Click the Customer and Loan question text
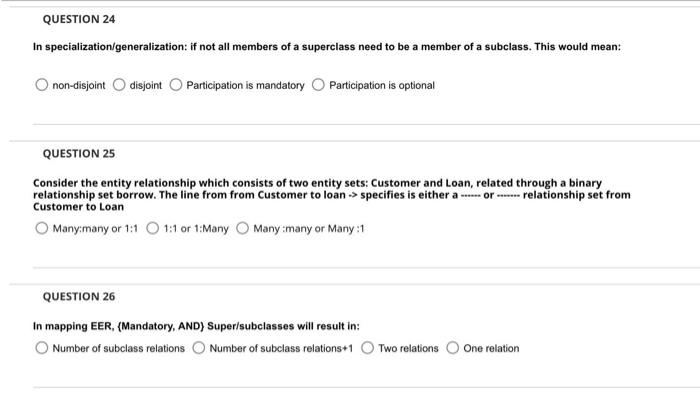This screenshot has width=700, height=403. [332, 195]
